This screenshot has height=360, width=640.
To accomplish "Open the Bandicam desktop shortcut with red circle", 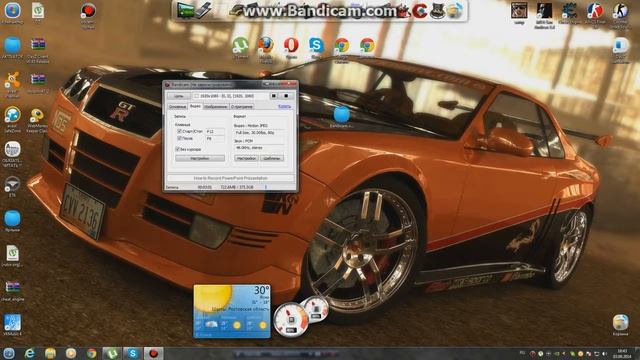I will coord(88,11).
